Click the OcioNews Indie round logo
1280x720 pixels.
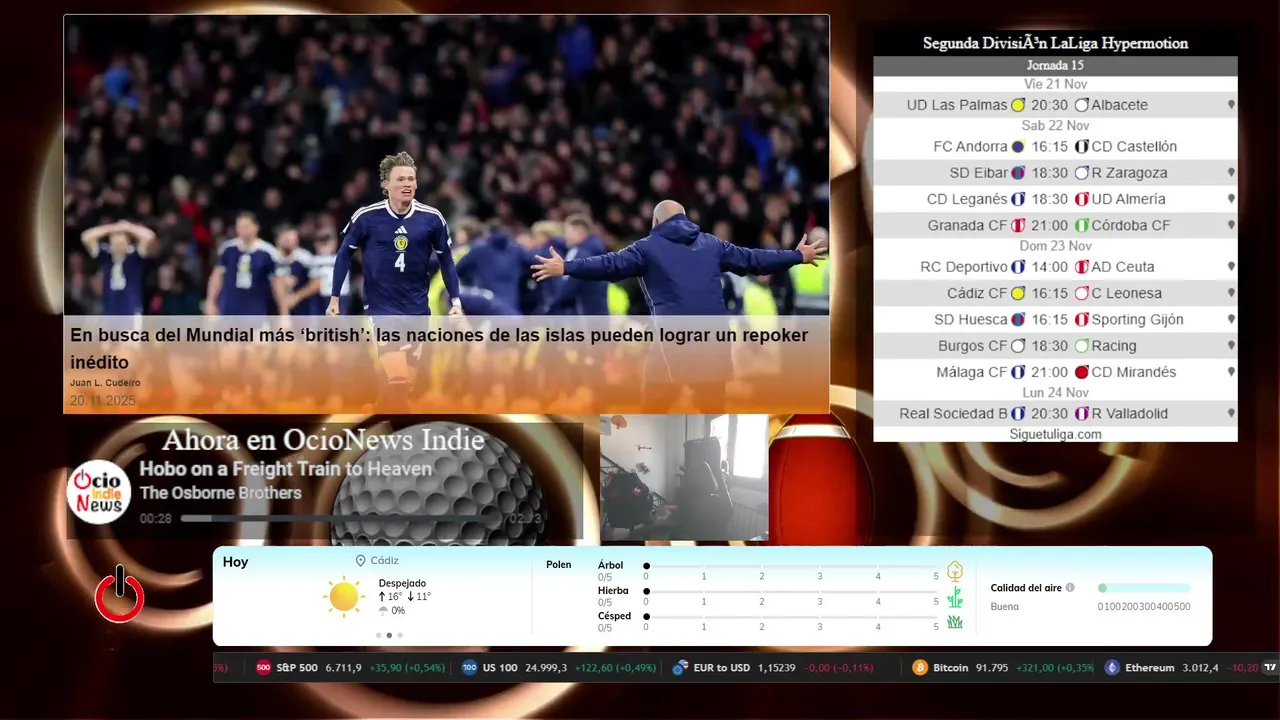click(99, 492)
